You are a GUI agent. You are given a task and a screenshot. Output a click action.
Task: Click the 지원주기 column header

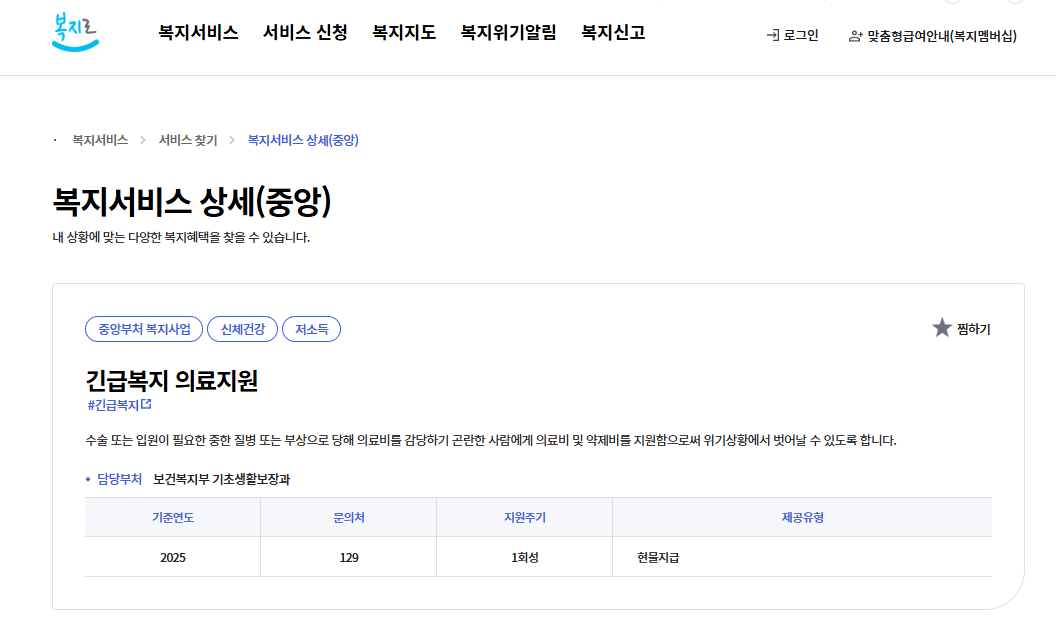[x=525, y=517]
